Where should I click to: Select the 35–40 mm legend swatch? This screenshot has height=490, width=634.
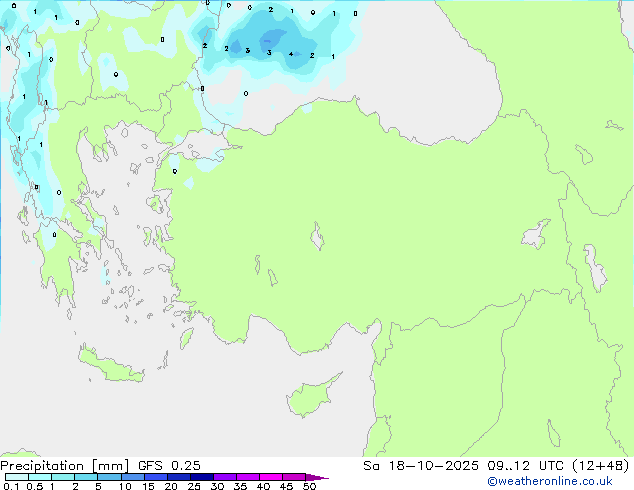click(x=248, y=477)
